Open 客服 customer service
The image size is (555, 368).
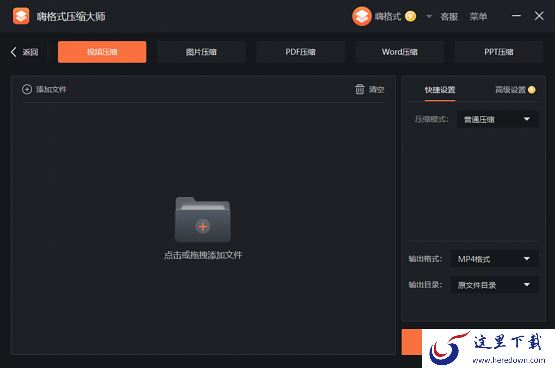(449, 17)
